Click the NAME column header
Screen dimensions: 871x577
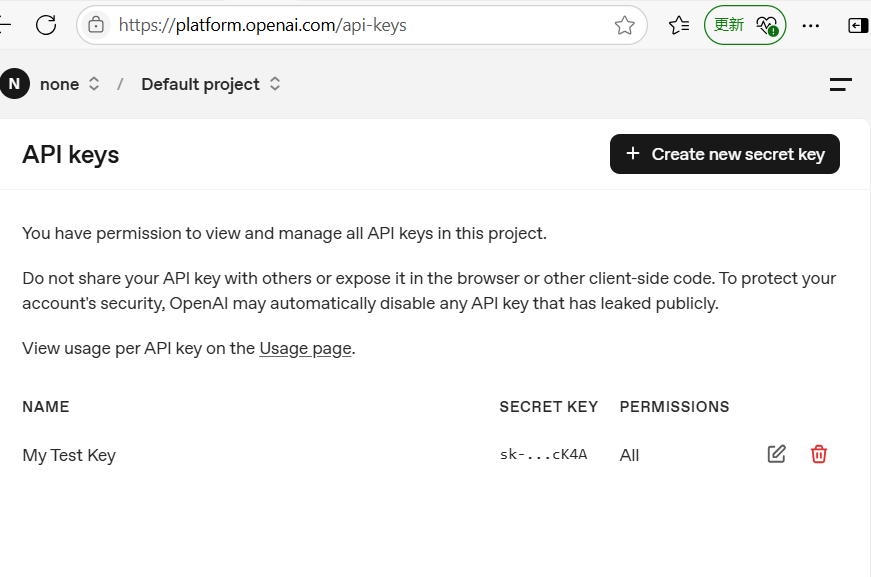coord(46,407)
